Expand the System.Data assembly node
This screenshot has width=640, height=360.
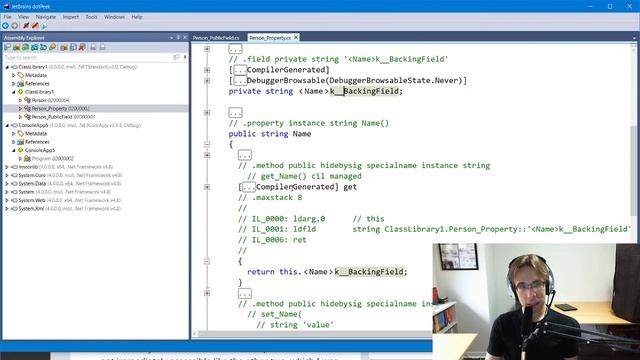pyautogui.click(x=7, y=184)
